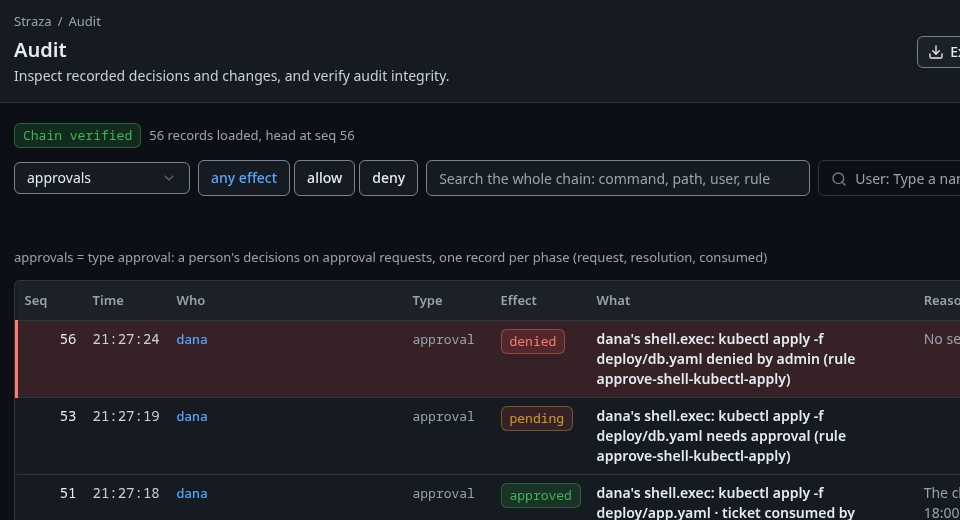Viewport: 960px width, 520px height.
Task: Click approval type in seq 56 row
Action: 443,339
